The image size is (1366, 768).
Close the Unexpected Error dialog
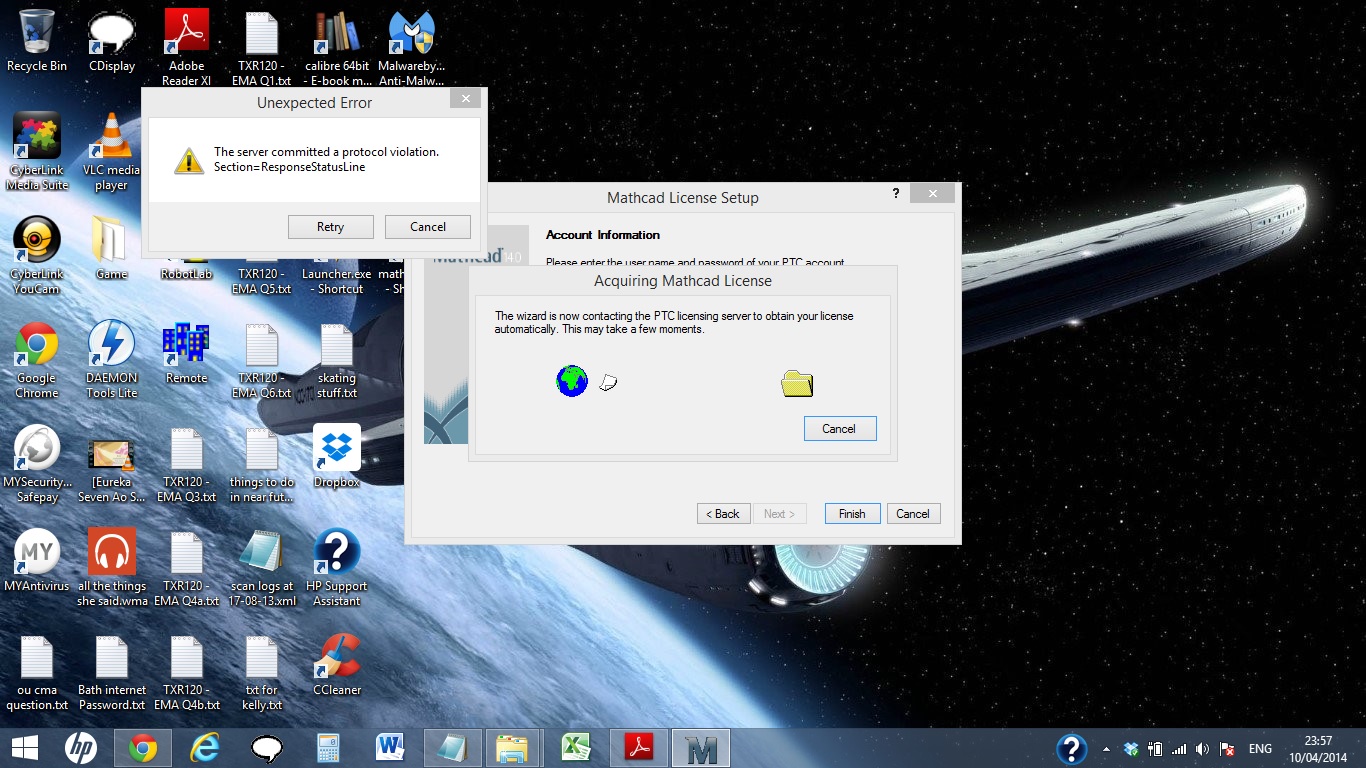pyautogui.click(x=464, y=98)
